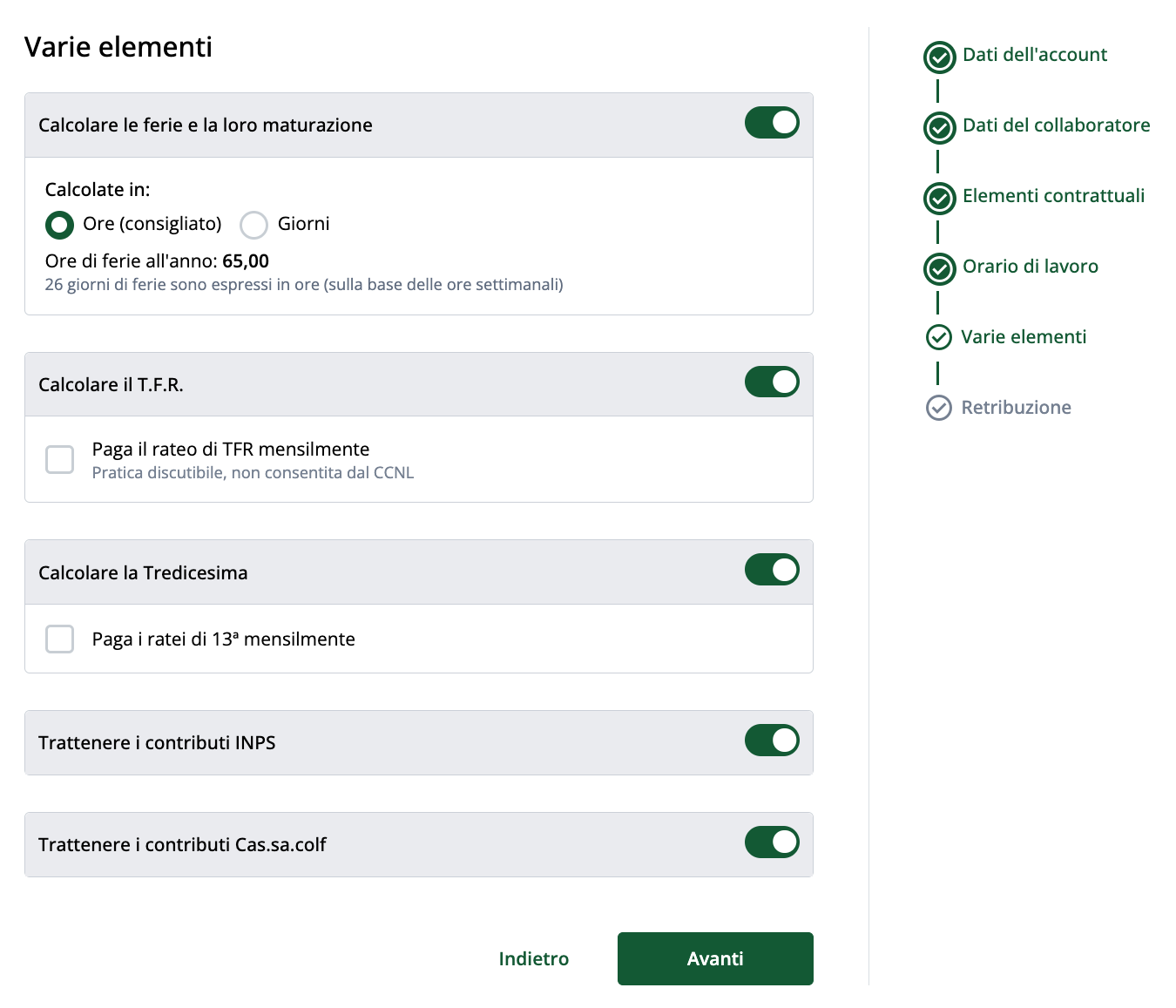Disable Trattenere i contributi INPS switch
The width and height of the screenshot is (1176, 1008).
pos(771,741)
